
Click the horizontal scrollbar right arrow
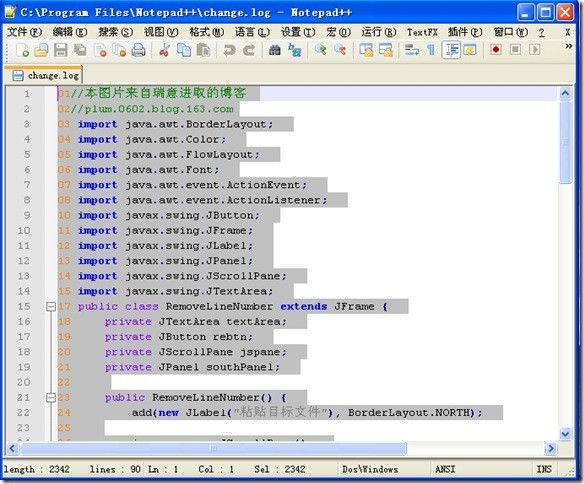click(x=550, y=448)
